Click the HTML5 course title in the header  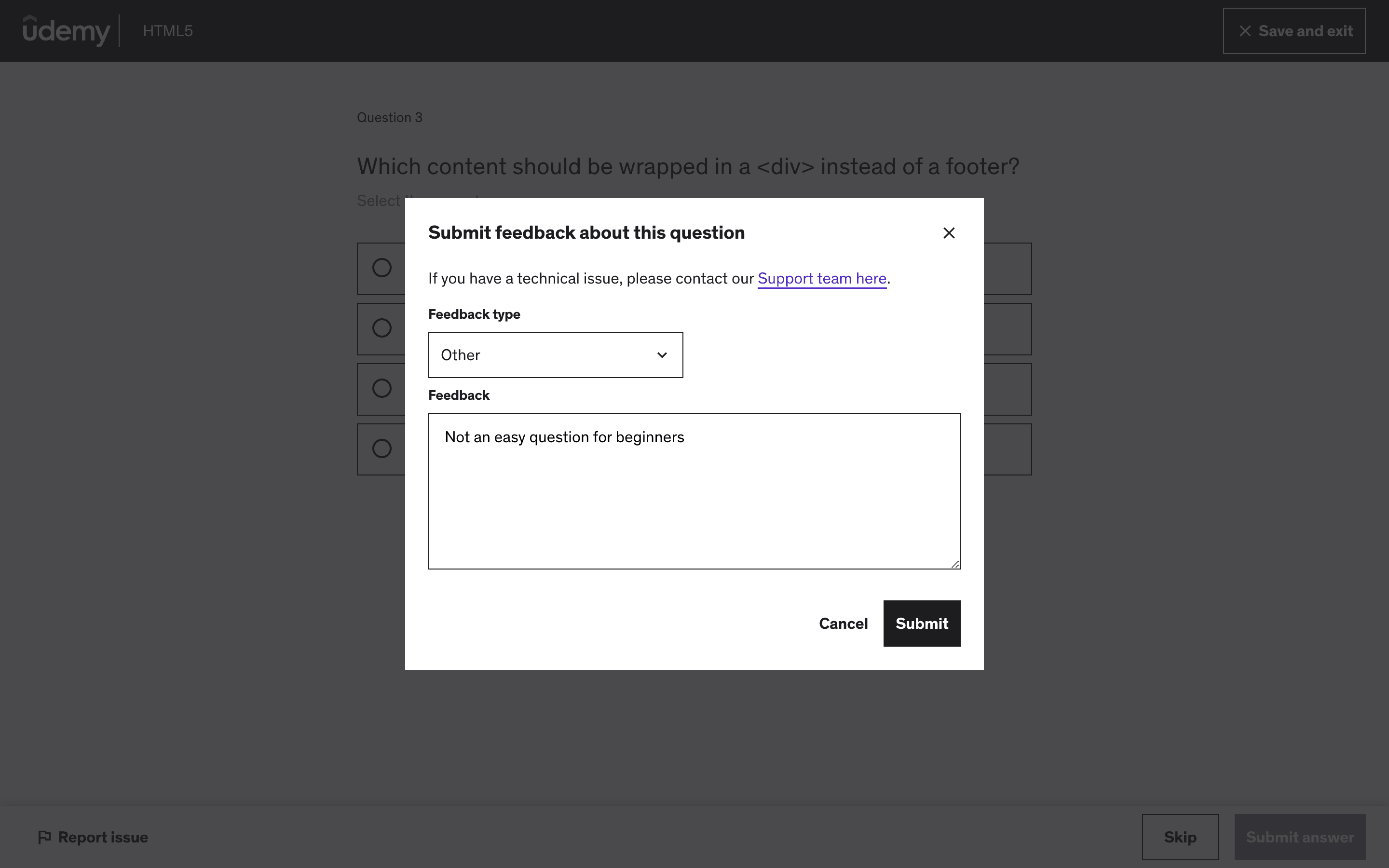tap(168, 31)
